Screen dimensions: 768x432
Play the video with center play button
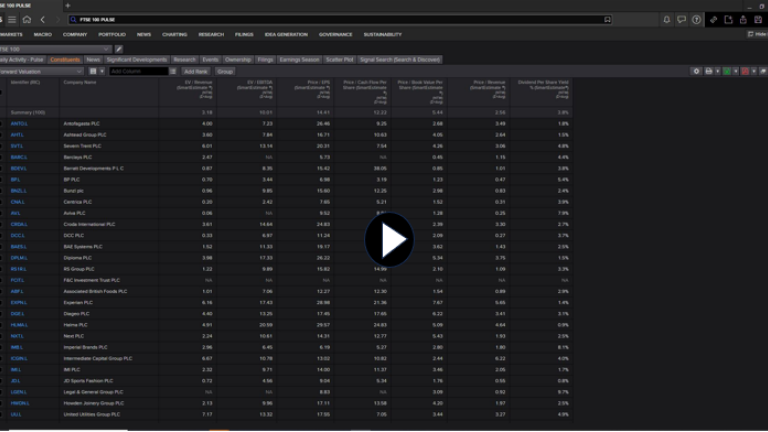coord(388,240)
